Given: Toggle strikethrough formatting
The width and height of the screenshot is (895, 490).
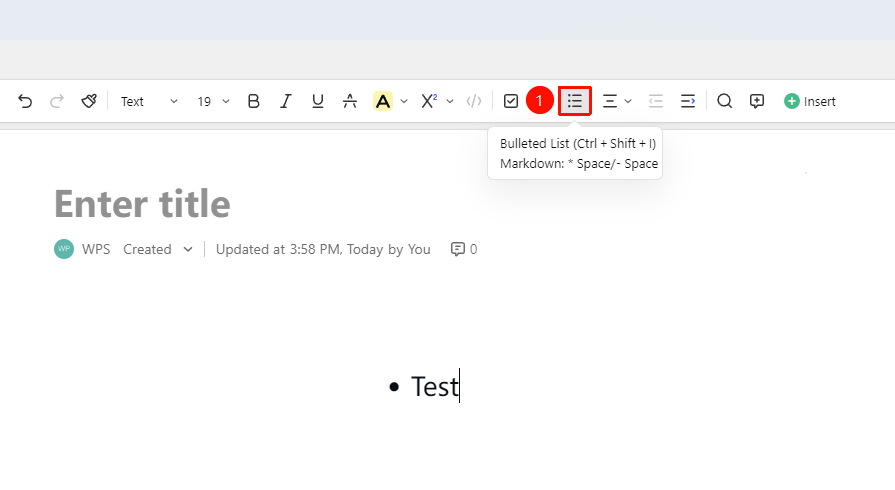Looking at the screenshot, I should coord(350,101).
